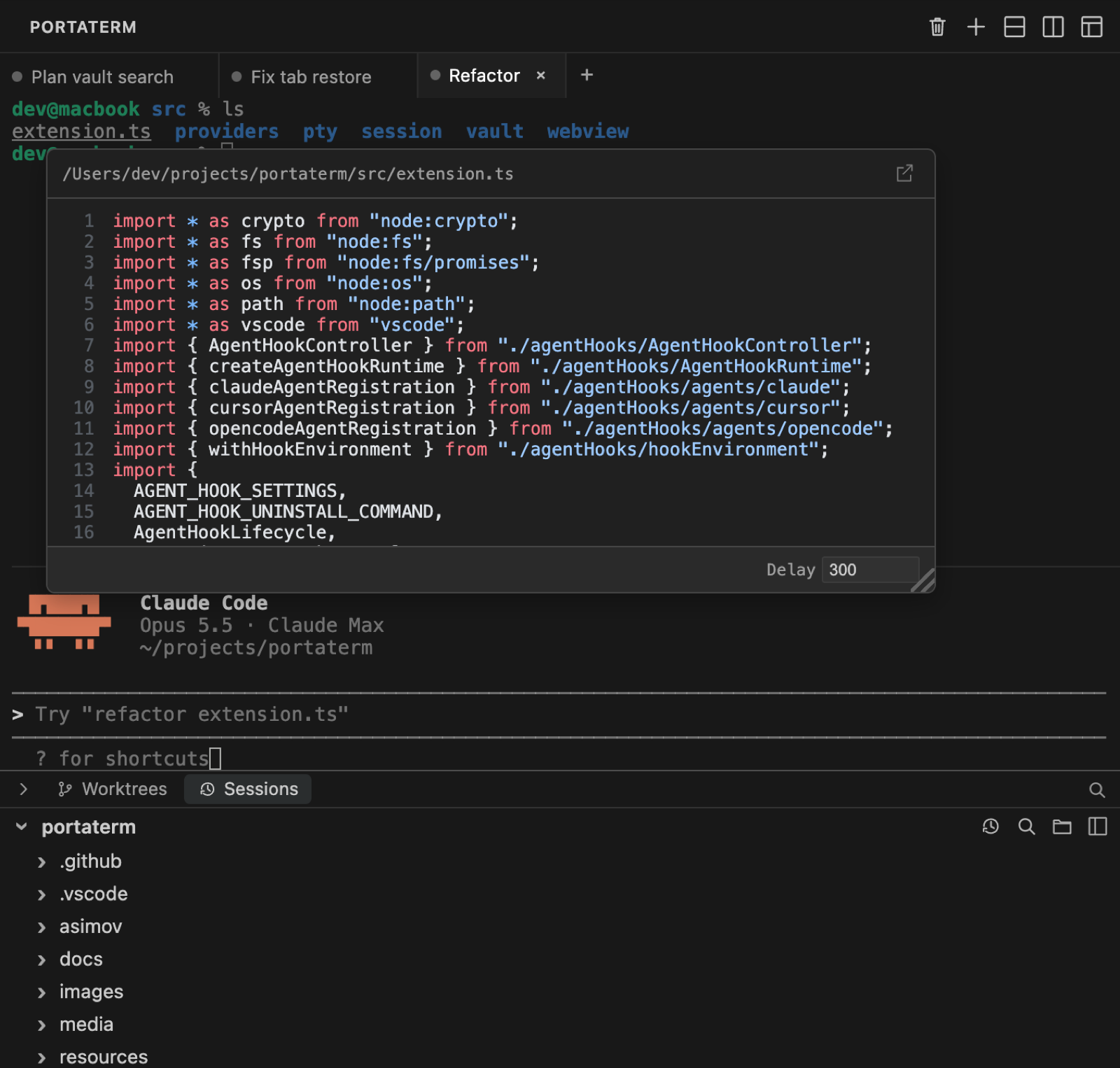Click the search icon in Worktrees bar
This screenshot has height=1068, width=1120.
coord(1097,790)
